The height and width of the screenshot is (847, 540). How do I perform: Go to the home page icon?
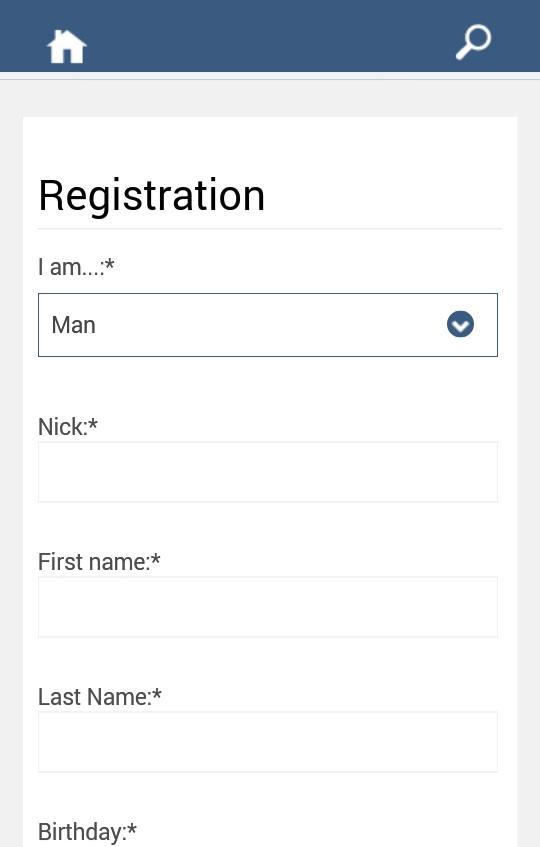[66, 46]
